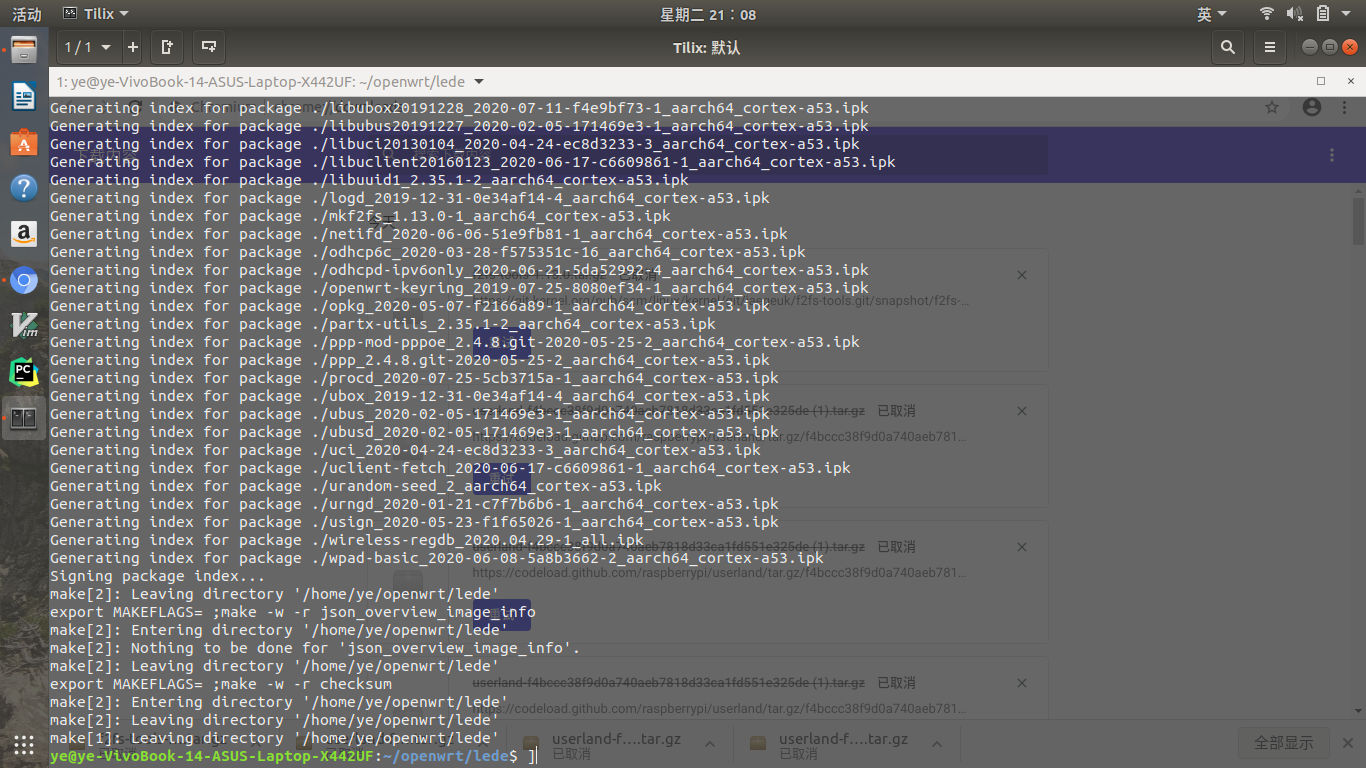Viewport: 1366px width, 768px height.
Task: Open the Tilix hamburger menu
Action: coord(1269,47)
